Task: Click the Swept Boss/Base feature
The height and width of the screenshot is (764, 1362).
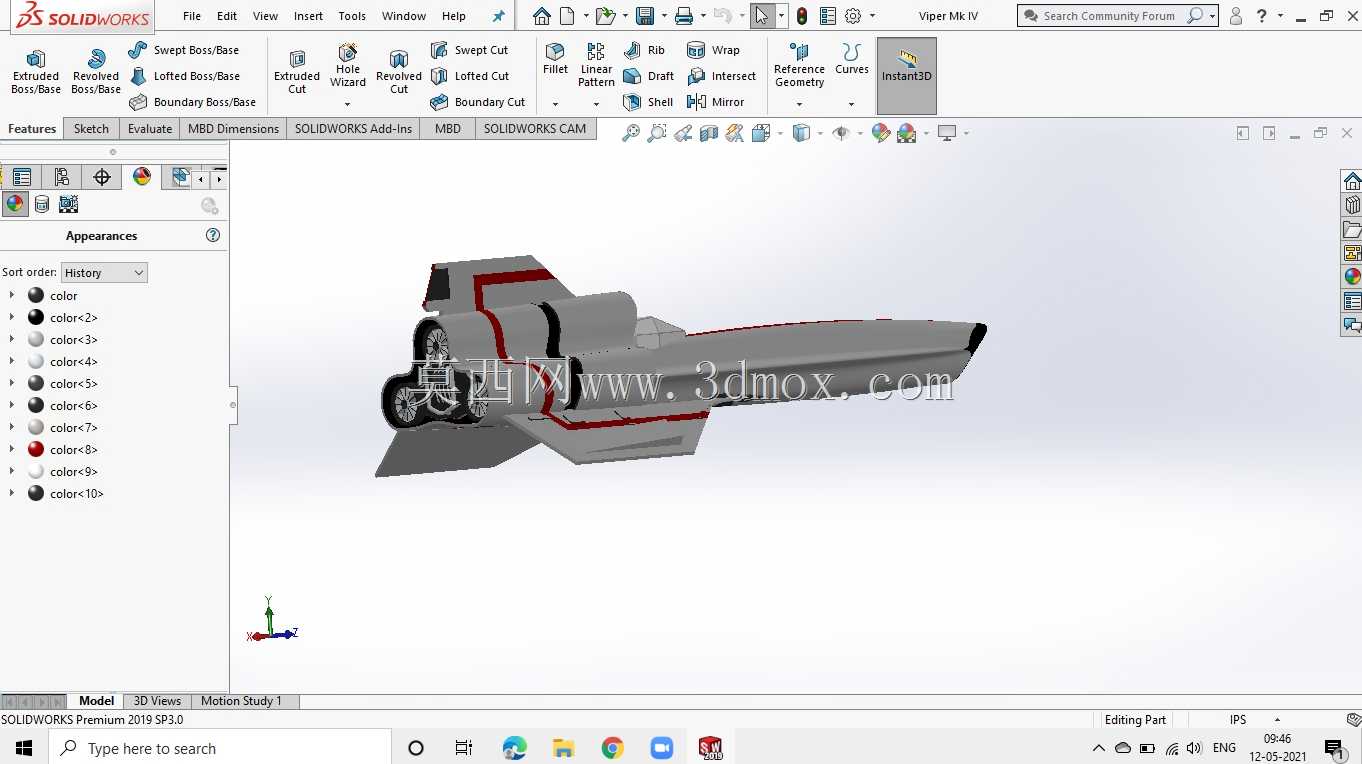Action: (184, 50)
